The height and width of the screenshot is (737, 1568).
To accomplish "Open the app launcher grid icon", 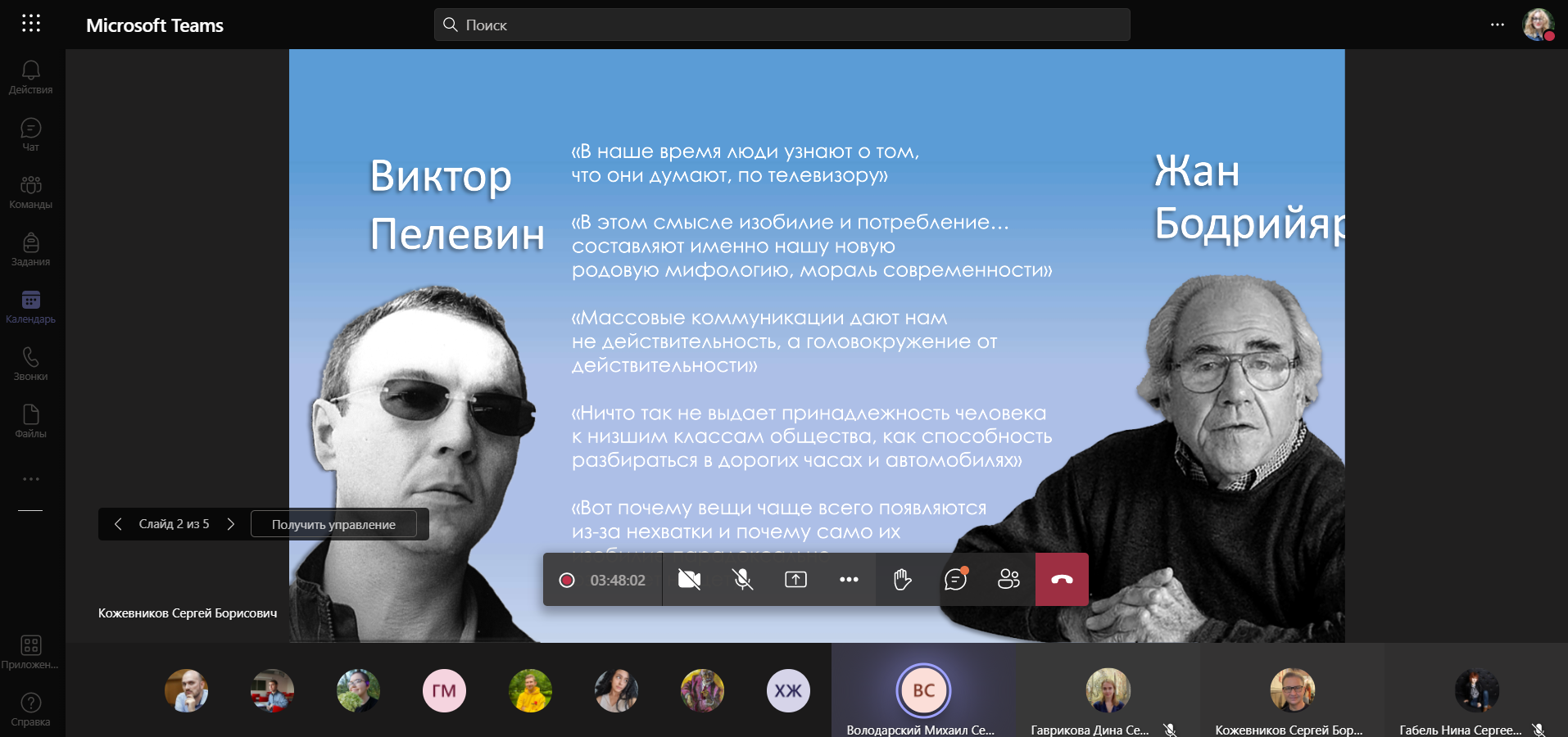I will click(x=31, y=24).
